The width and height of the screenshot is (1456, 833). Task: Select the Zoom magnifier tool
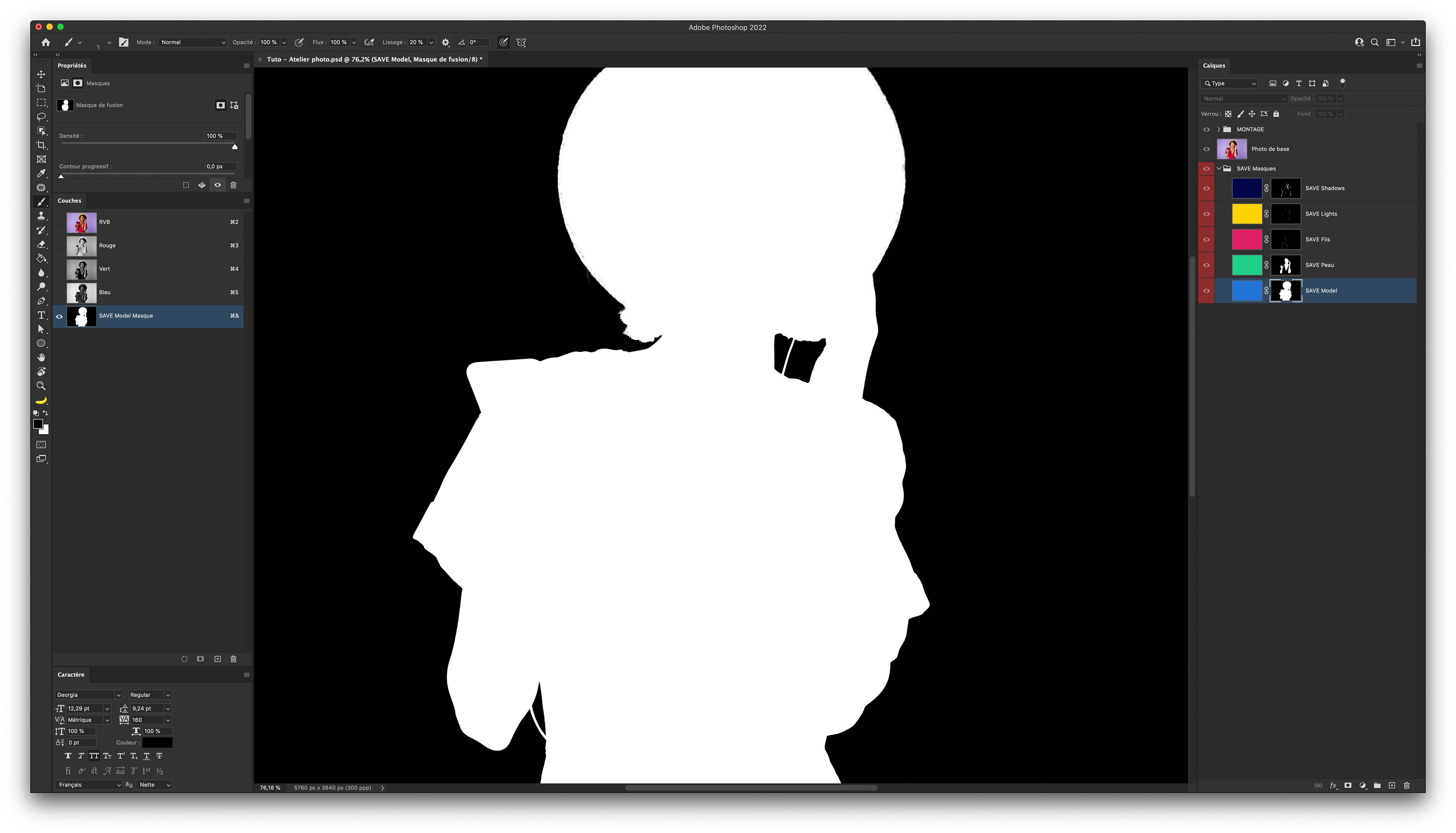click(x=41, y=386)
